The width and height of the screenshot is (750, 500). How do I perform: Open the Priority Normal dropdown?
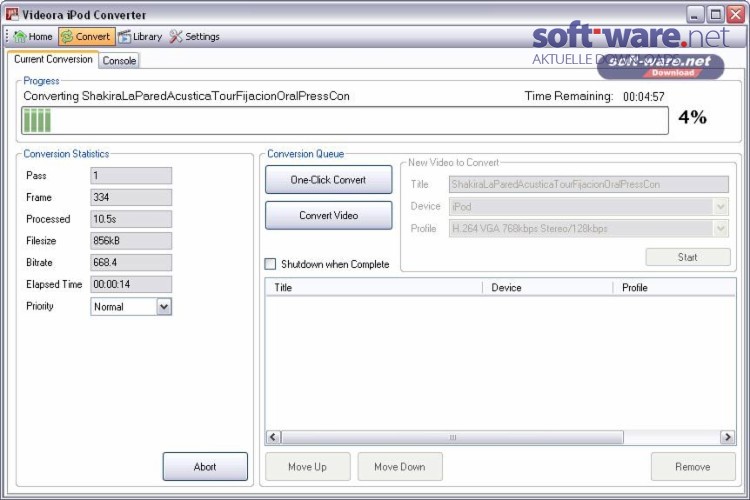pos(164,307)
